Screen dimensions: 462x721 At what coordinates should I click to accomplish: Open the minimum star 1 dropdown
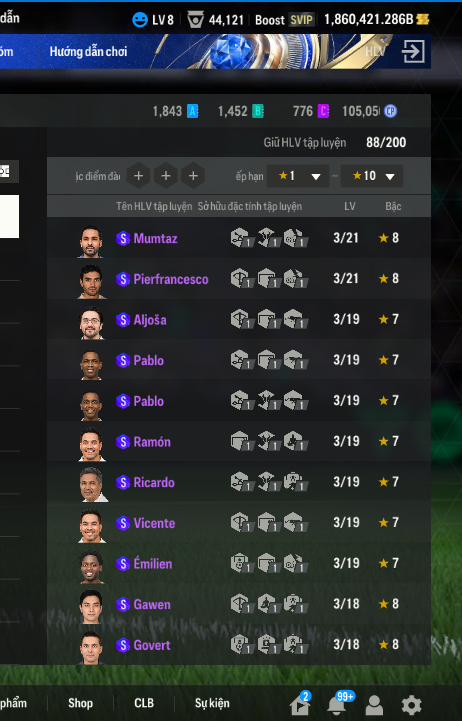pyautogui.click(x=298, y=176)
